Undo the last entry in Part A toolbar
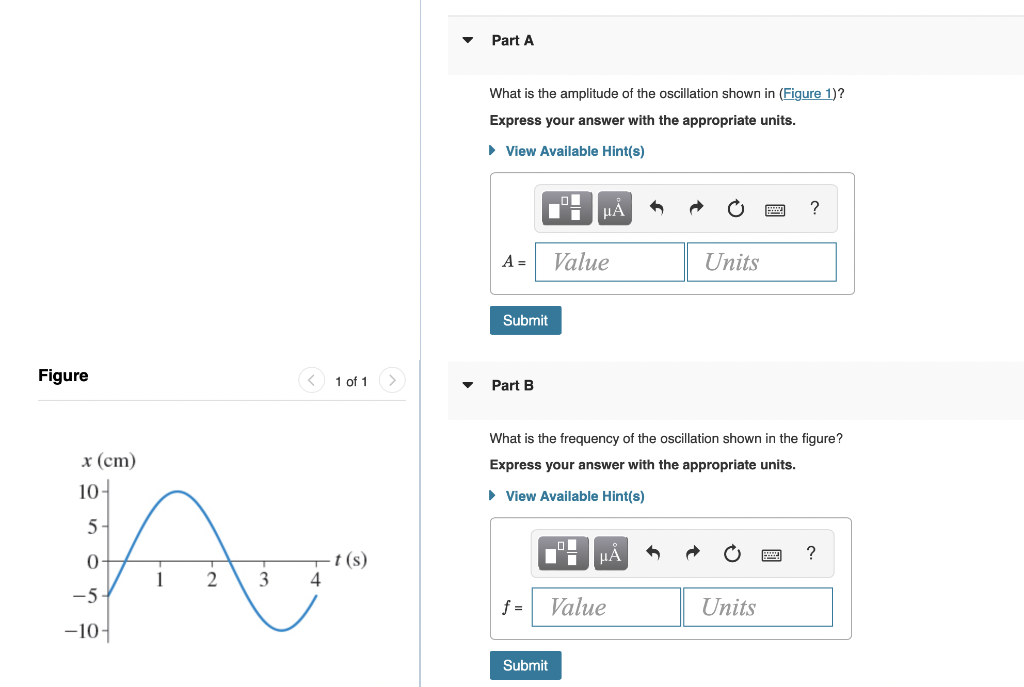 click(656, 208)
